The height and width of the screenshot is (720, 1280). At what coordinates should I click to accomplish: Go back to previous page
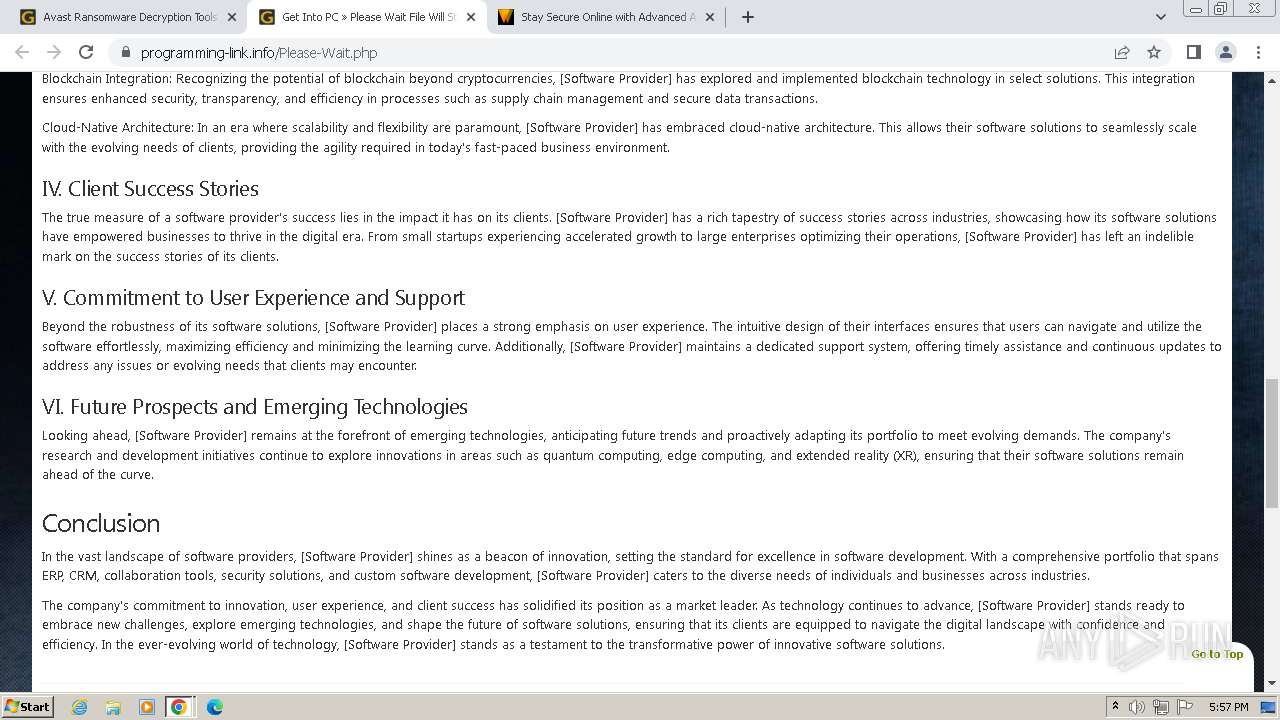(x=22, y=52)
